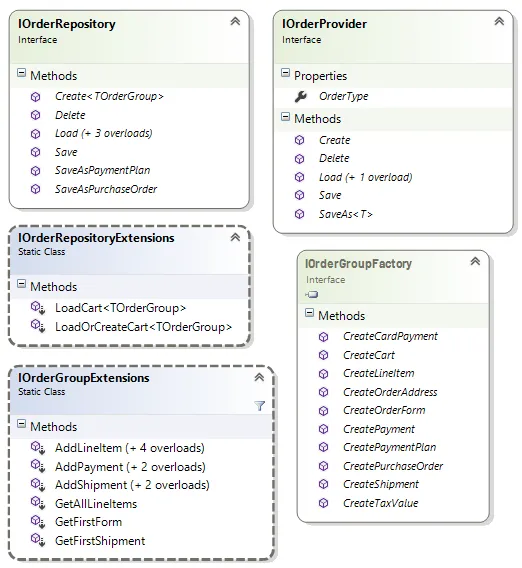The image size is (522, 568).
Task: Collapse the IOrderGroupFactory class box
Action: pos(475,261)
